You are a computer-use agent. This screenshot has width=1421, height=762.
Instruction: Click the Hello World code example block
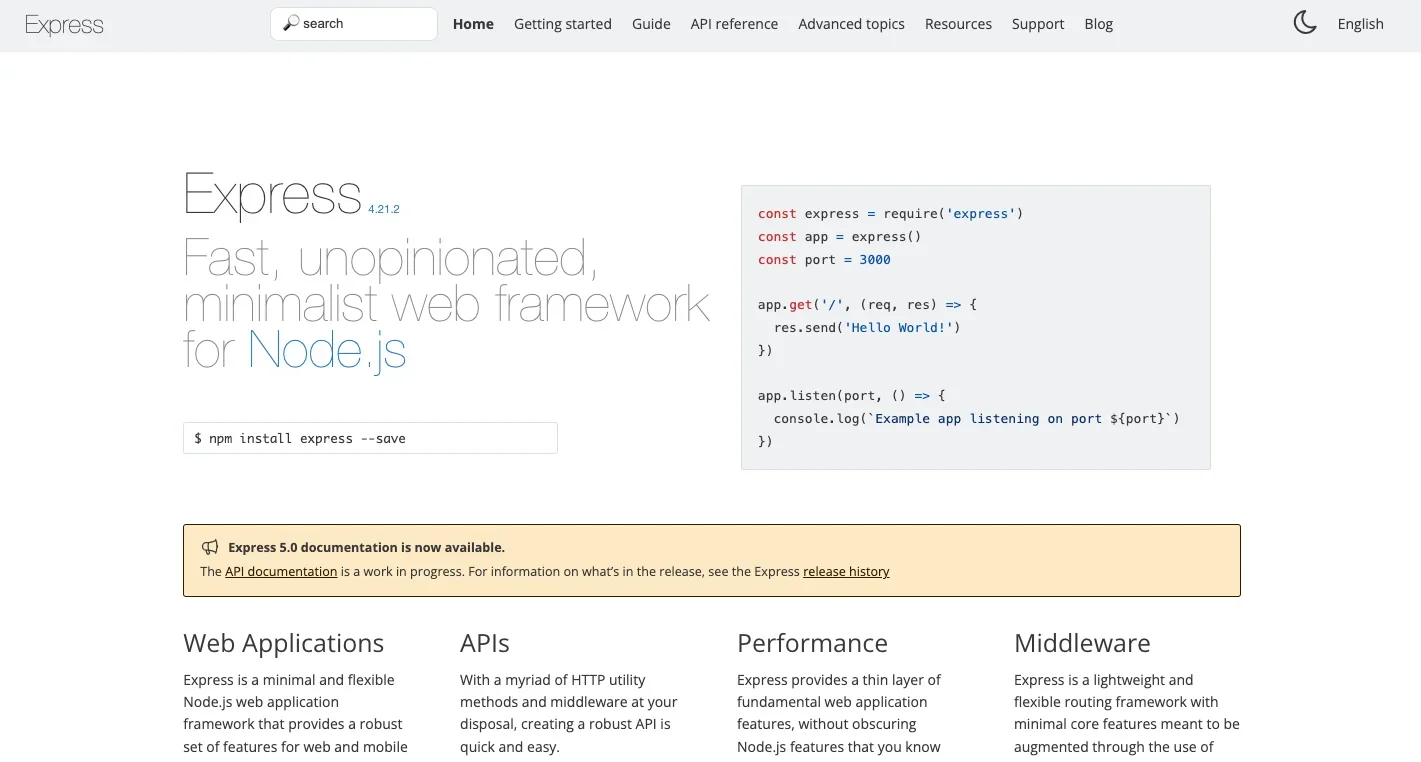click(975, 327)
